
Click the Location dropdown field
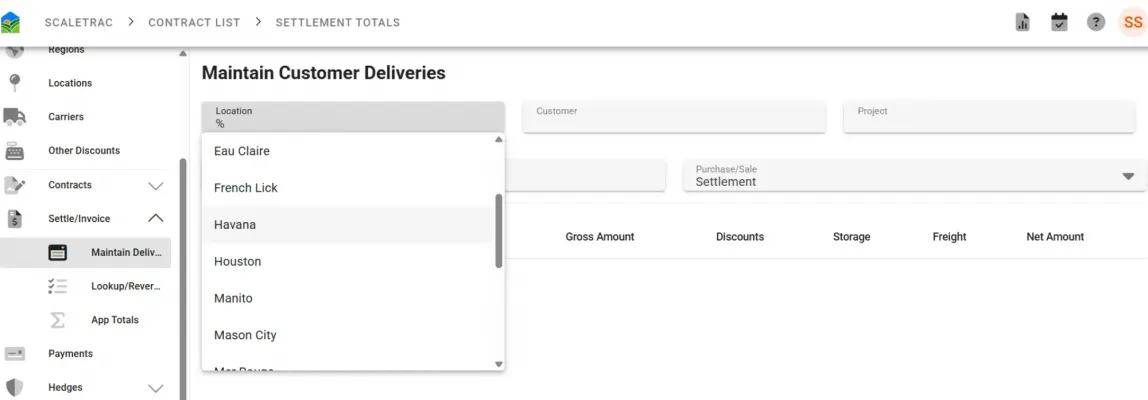click(353, 117)
